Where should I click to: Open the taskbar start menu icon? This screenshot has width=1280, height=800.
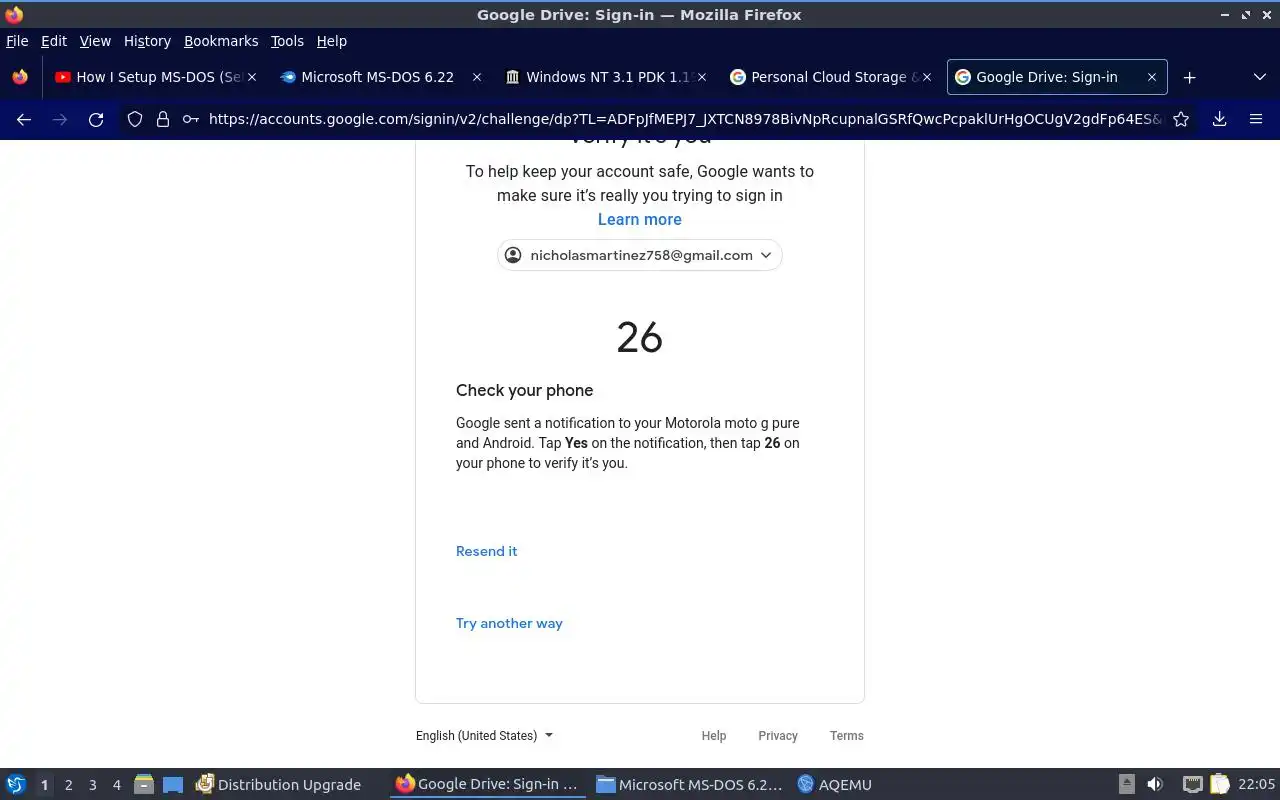click(16, 785)
